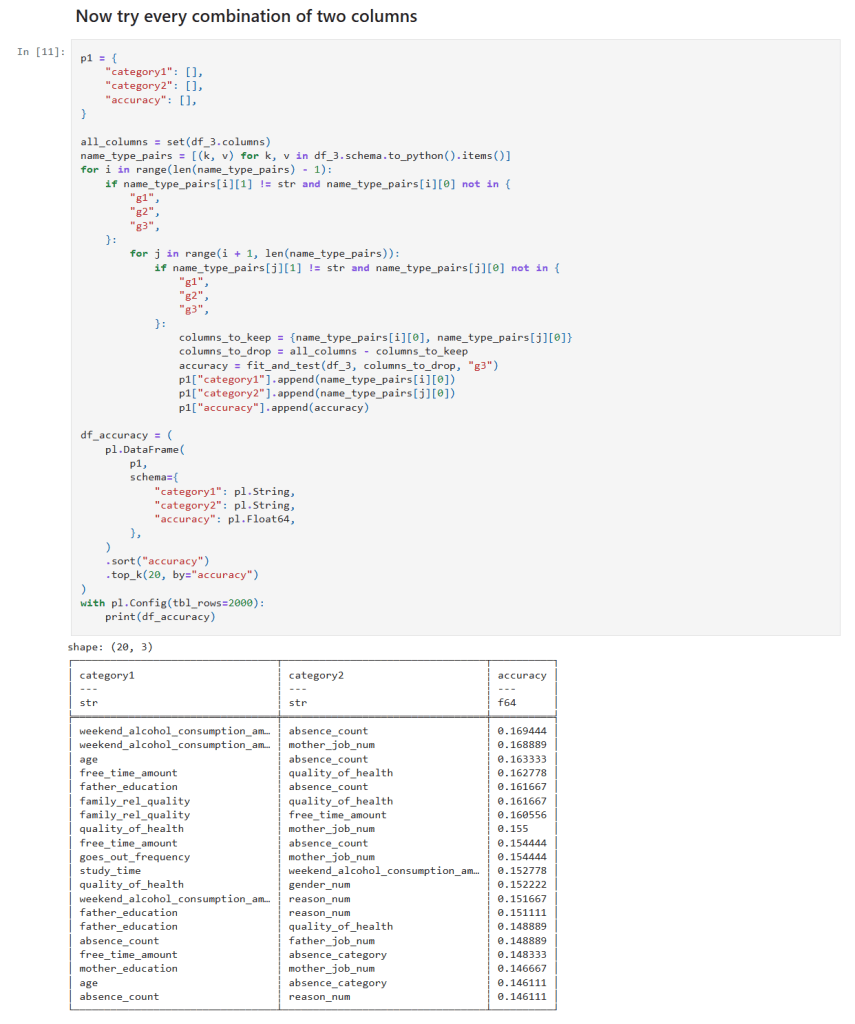Image resolution: width=855 pixels, height=1024 pixels.
Task: Select the In [11] cell prompt
Action: [40, 52]
